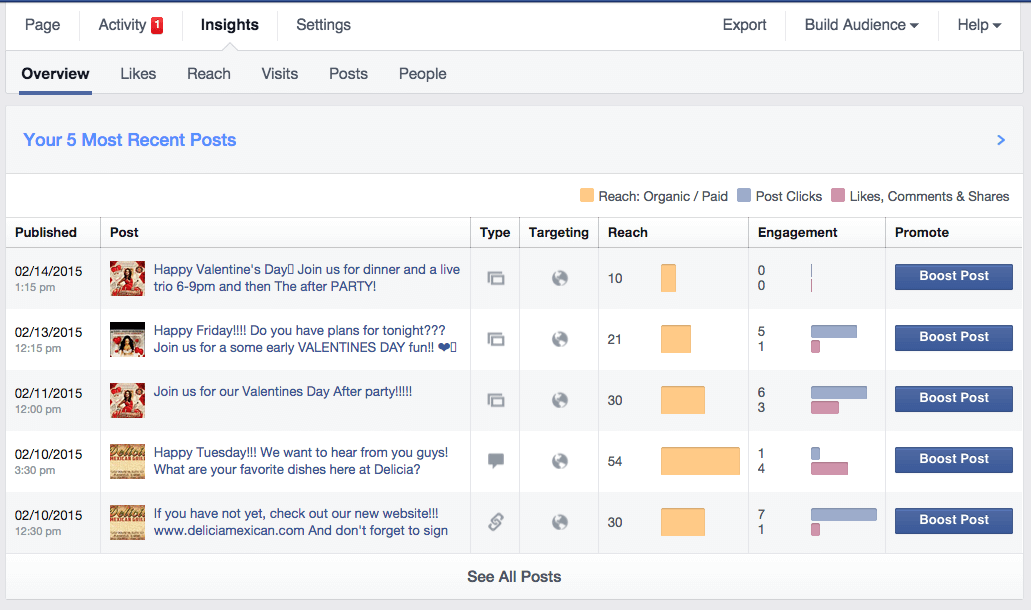This screenshot has height=610, width=1031.
Task: Click the globe targeting icon for the Valentine's Day post
Action: [560, 279]
